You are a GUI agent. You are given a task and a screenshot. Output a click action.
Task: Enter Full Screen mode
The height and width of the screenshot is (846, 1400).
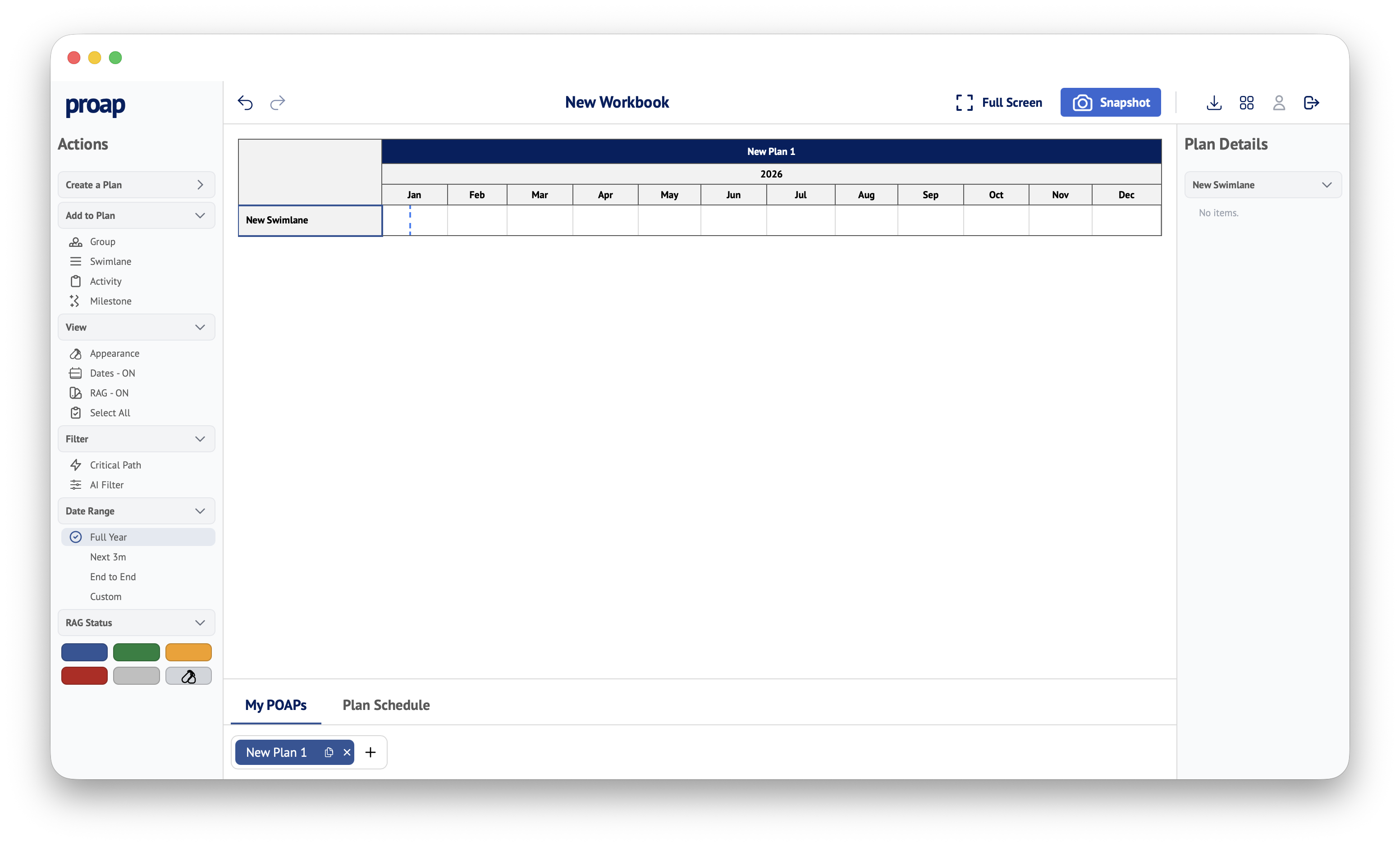(x=998, y=102)
